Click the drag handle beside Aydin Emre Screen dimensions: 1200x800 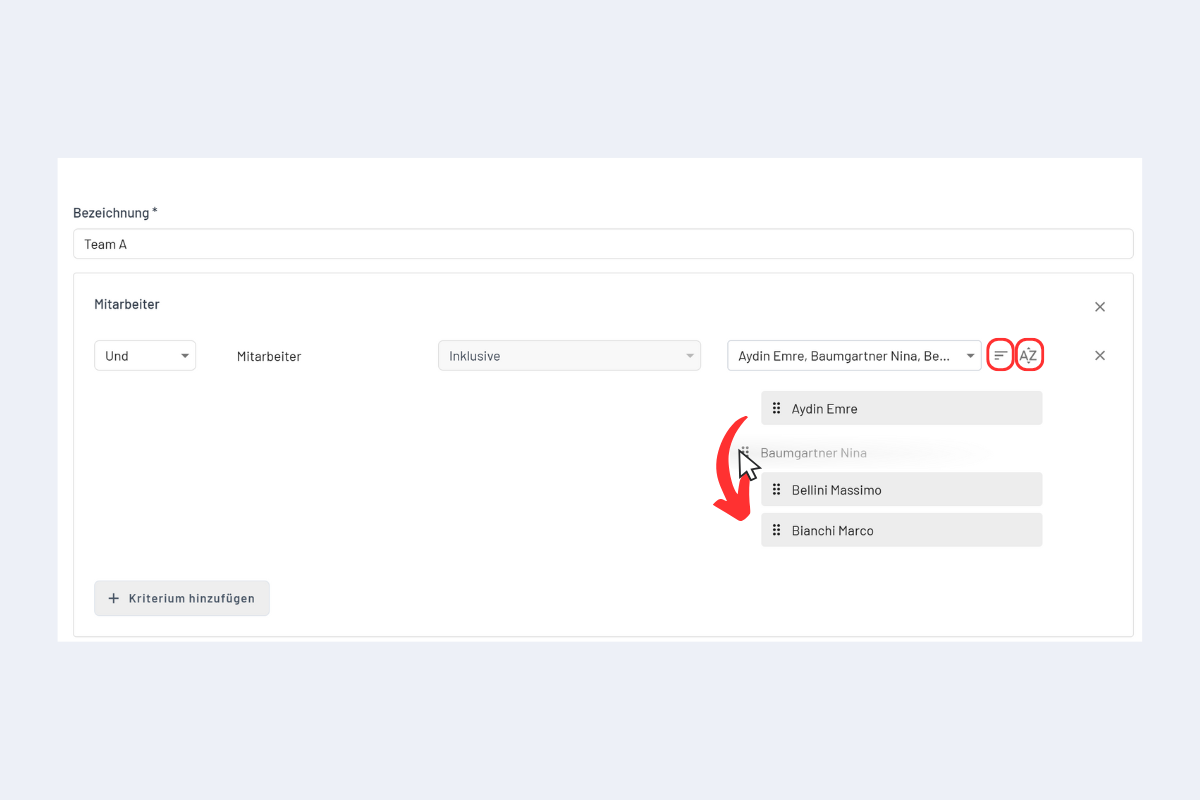[777, 408]
